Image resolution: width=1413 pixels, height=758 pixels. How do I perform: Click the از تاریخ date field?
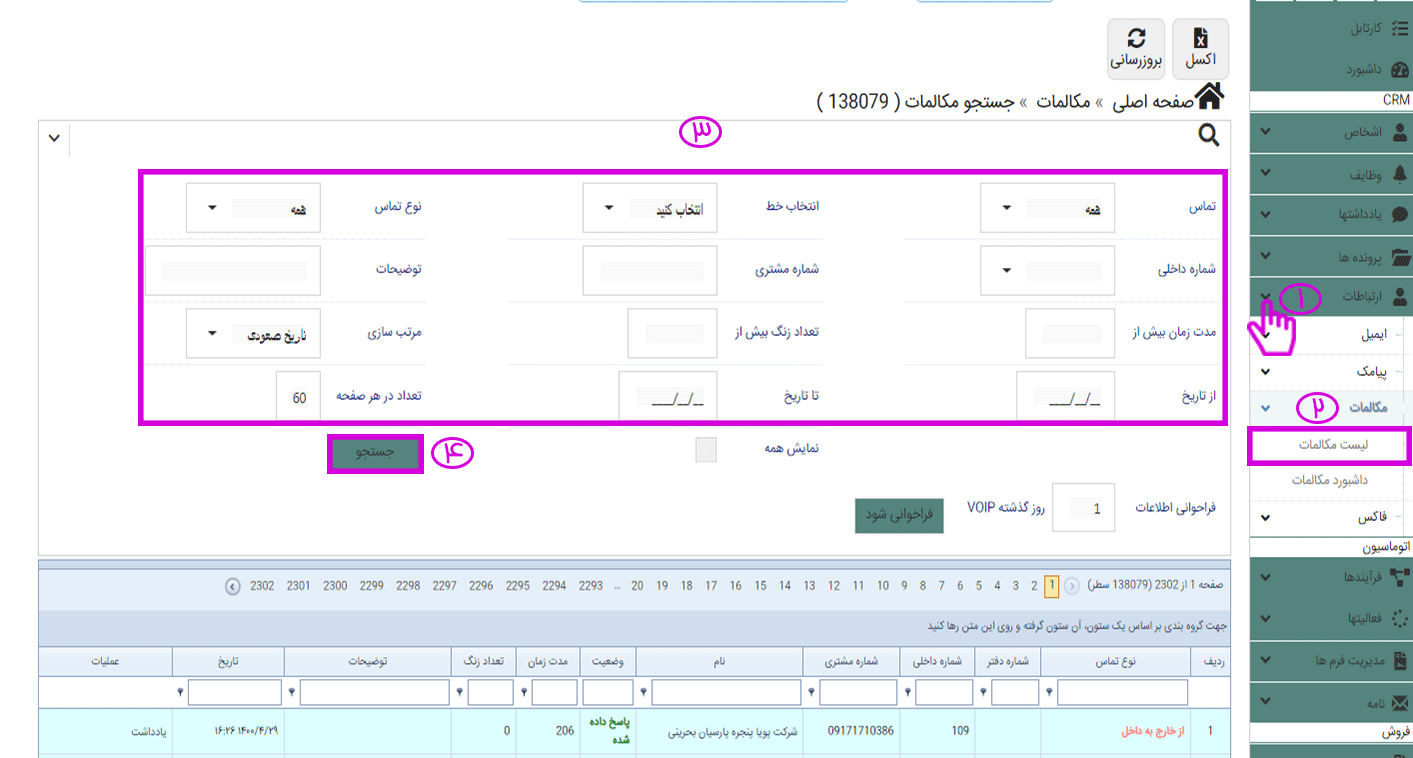(x=1065, y=396)
